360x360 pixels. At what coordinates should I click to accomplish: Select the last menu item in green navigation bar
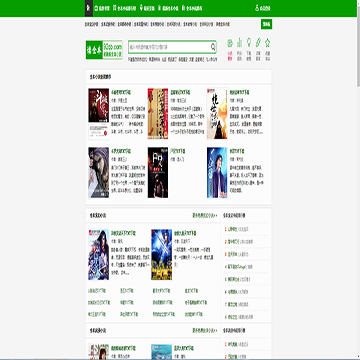pos(192,8)
